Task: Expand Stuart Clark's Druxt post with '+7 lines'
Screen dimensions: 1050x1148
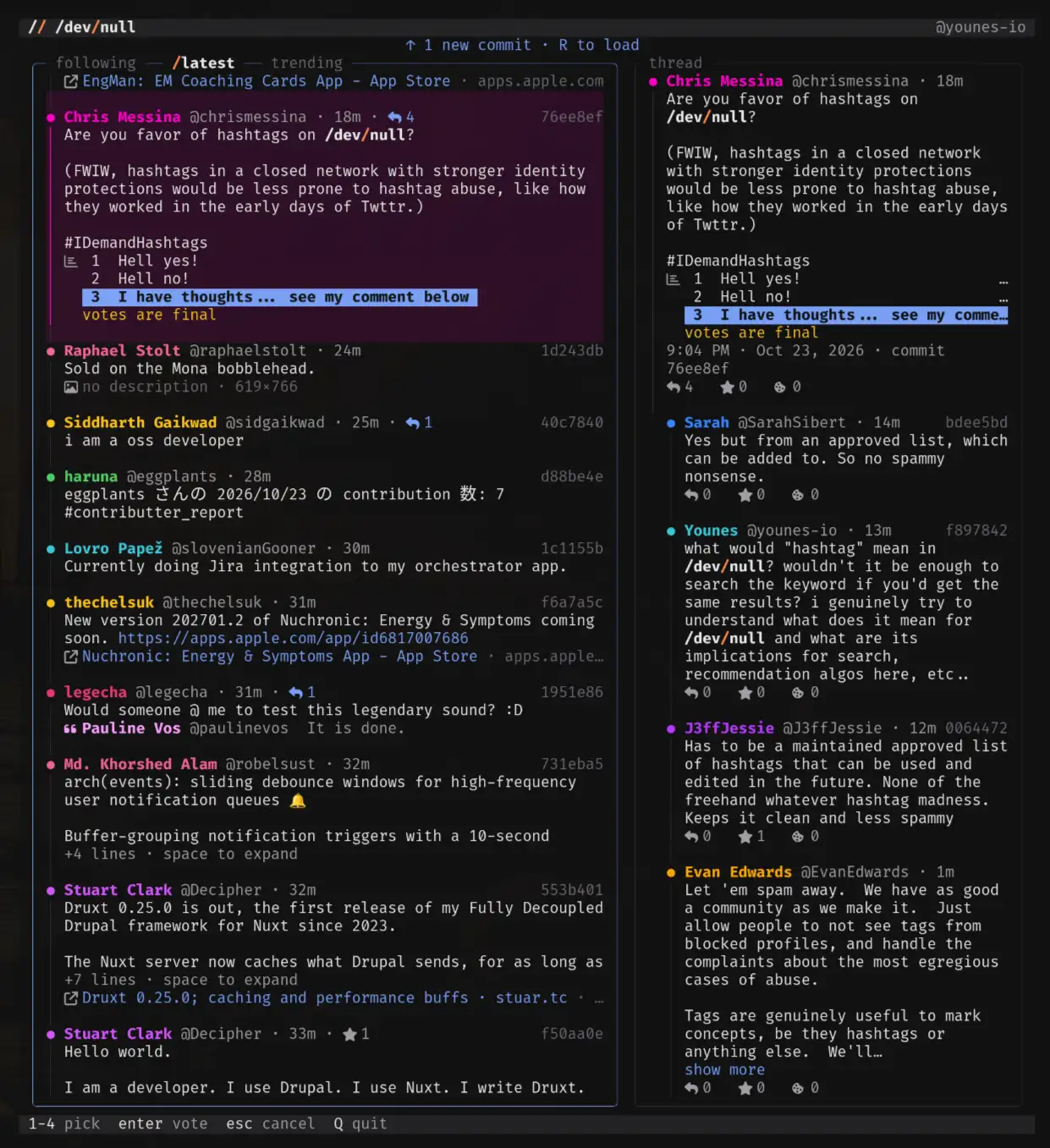Action: (x=181, y=980)
